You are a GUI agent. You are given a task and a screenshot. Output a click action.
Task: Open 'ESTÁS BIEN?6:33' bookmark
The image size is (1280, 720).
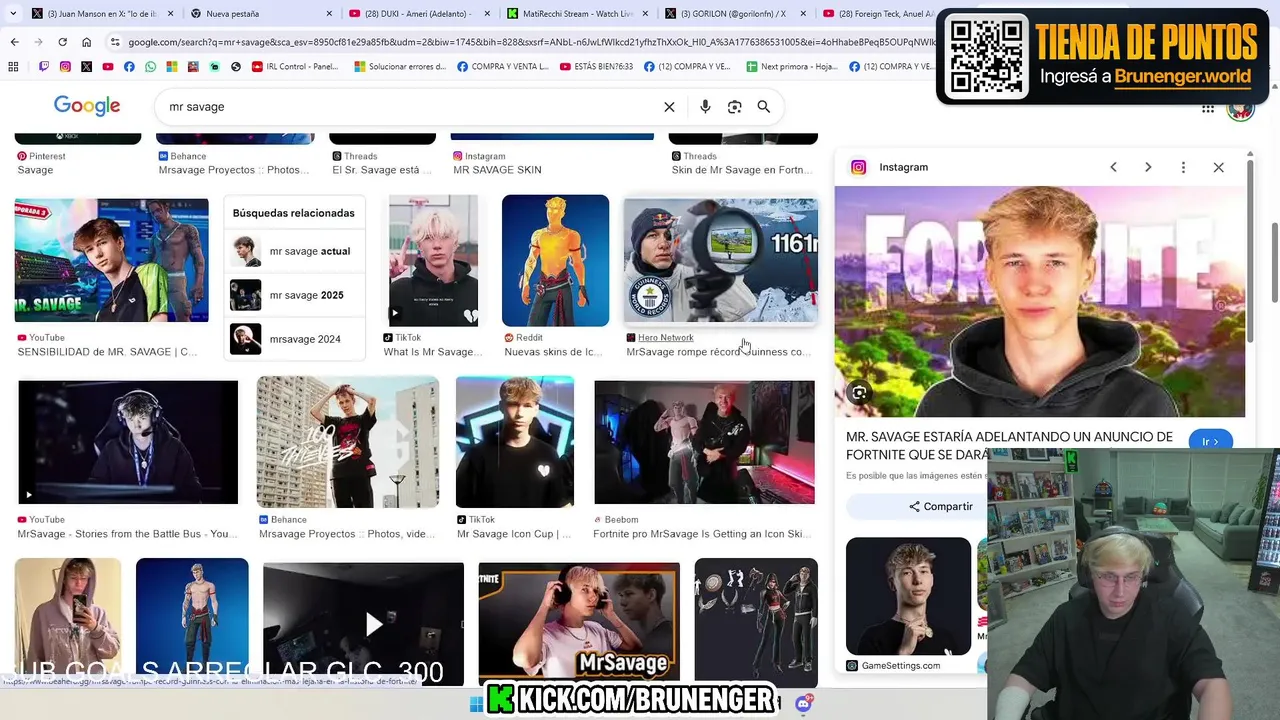point(596,67)
